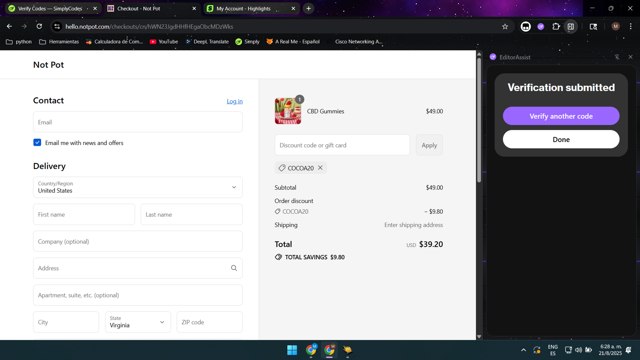This screenshot has height=360, width=640.
Task: Click the ENG ES language indicator
Action: coord(553,350)
